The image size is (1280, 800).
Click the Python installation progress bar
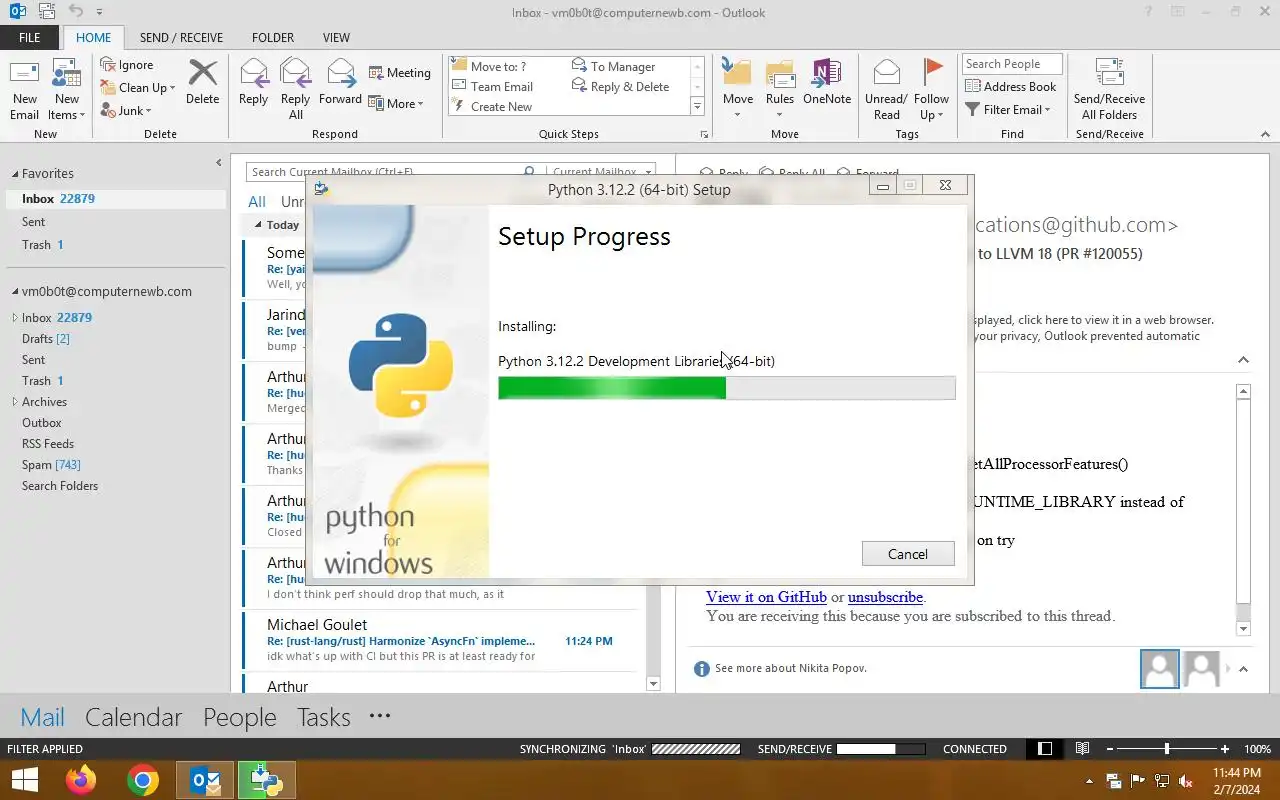pos(727,388)
